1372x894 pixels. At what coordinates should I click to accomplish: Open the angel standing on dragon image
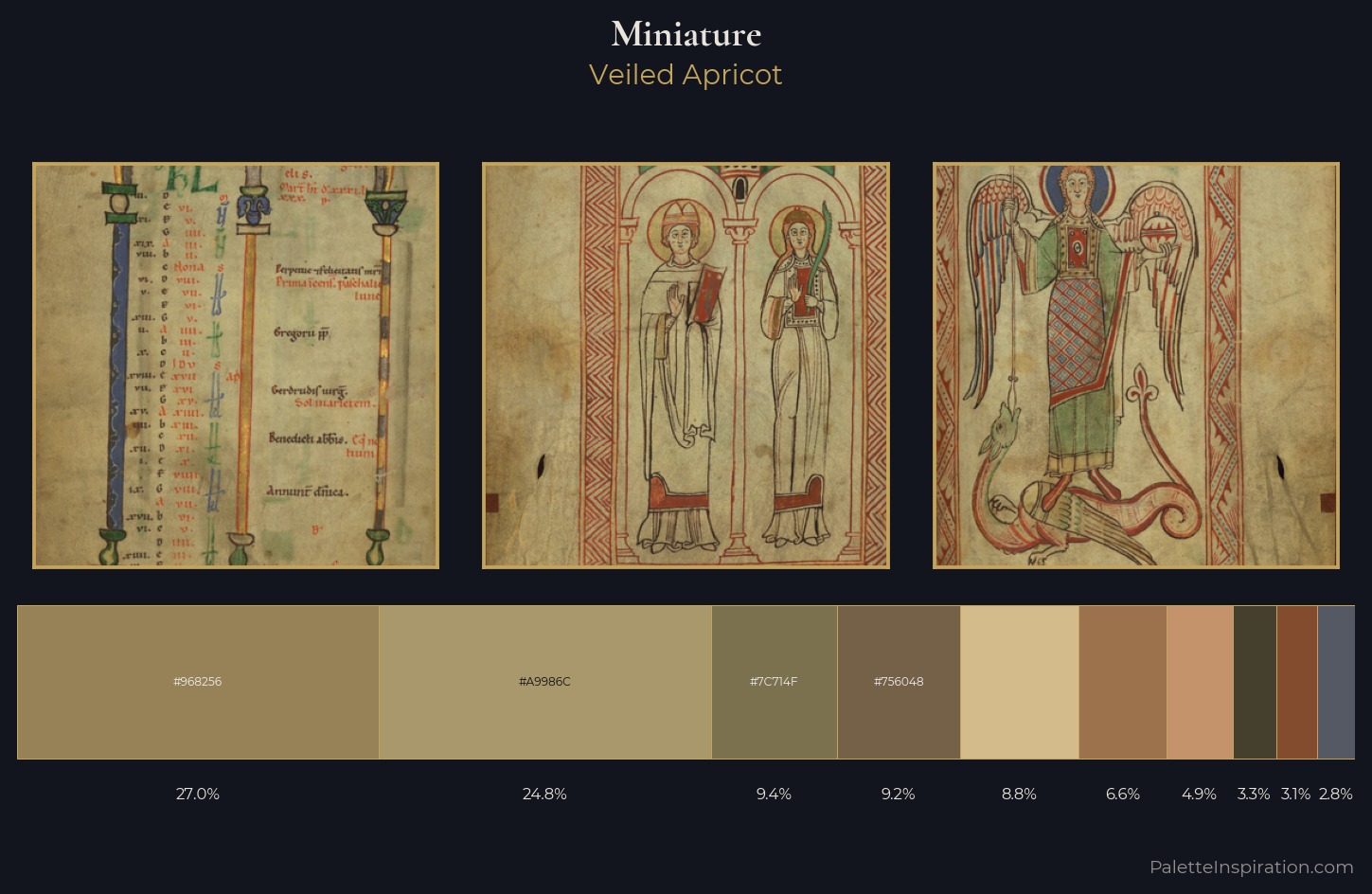tap(1136, 366)
